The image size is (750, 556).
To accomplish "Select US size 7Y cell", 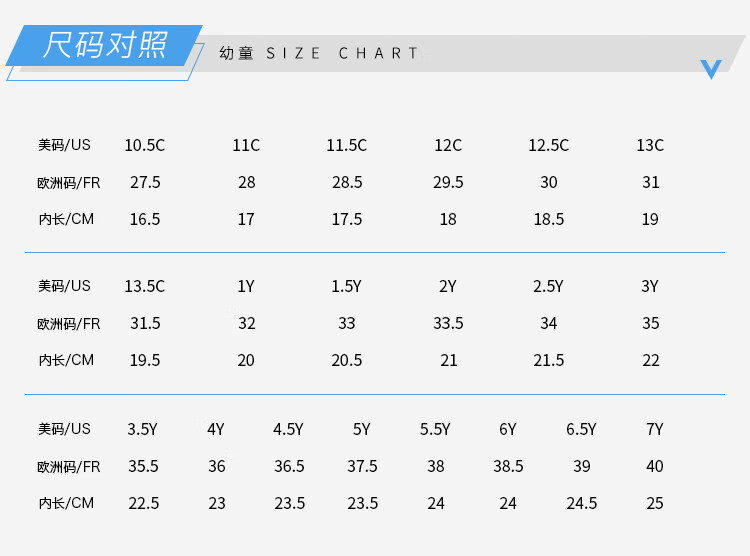I will tap(655, 429).
